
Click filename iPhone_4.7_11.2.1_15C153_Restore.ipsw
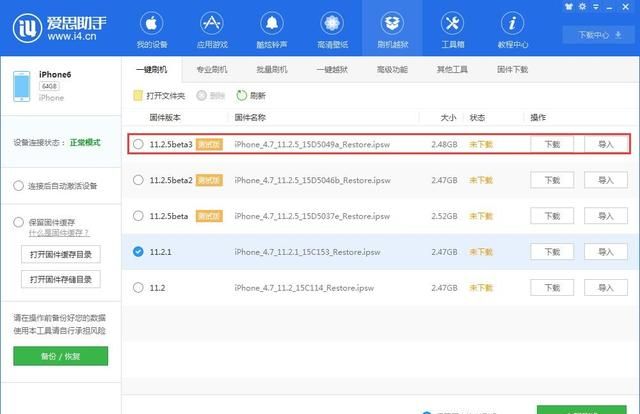[307, 252]
